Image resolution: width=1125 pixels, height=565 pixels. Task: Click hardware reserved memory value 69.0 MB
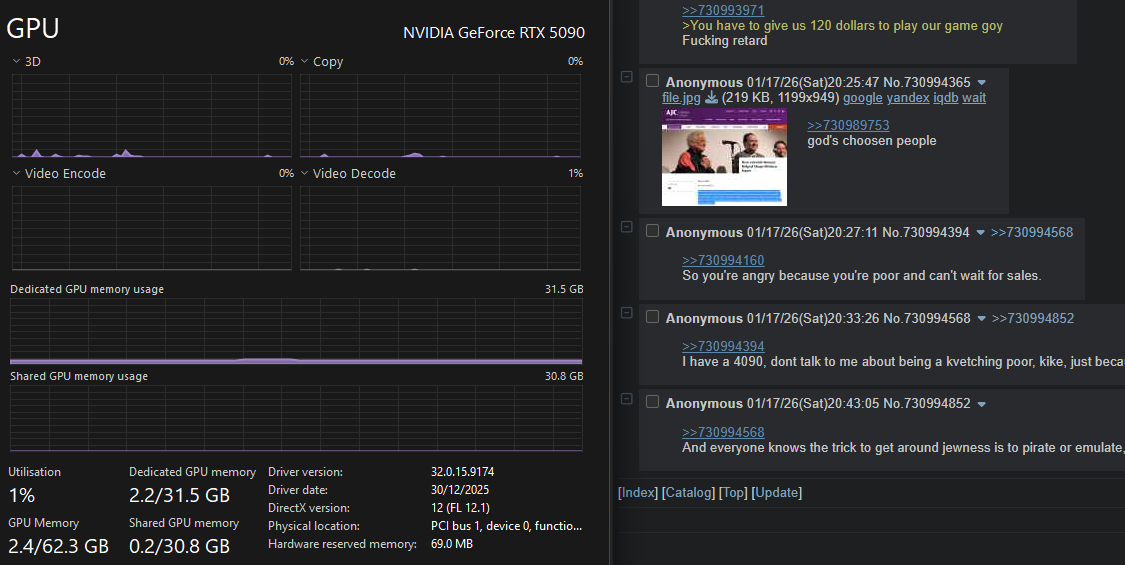[x=451, y=543]
